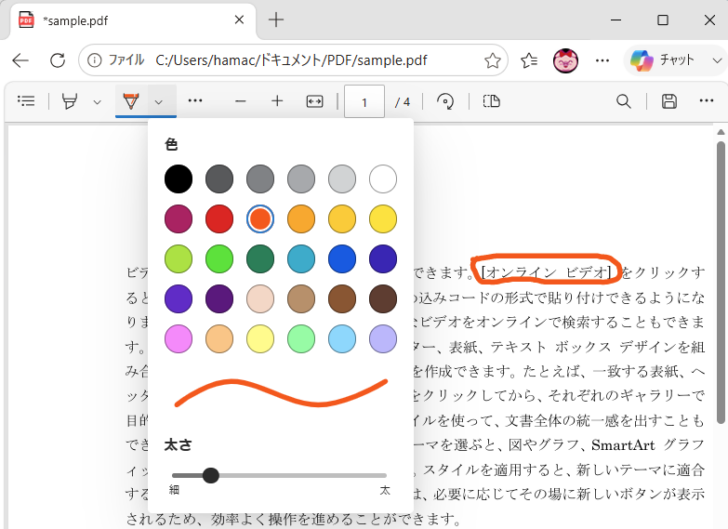Screen dimensions: 728x529
Task: Pick the dark green color swatch
Action: point(260,259)
